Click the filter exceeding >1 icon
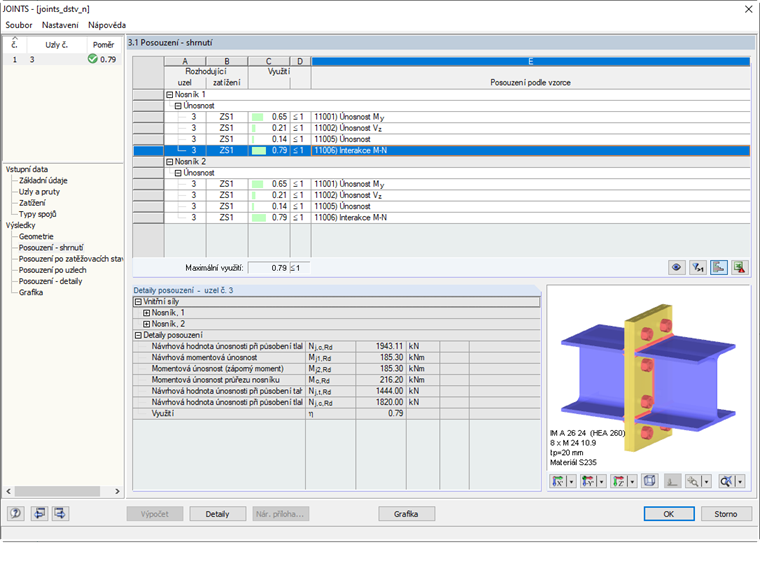The image size is (760, 570). pos(697,267)
